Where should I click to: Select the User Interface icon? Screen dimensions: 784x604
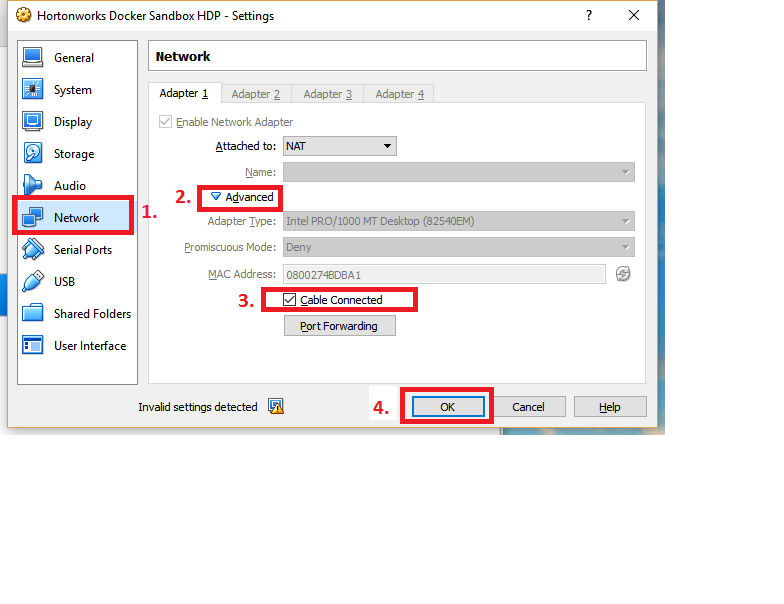click(x=32, y=346)
